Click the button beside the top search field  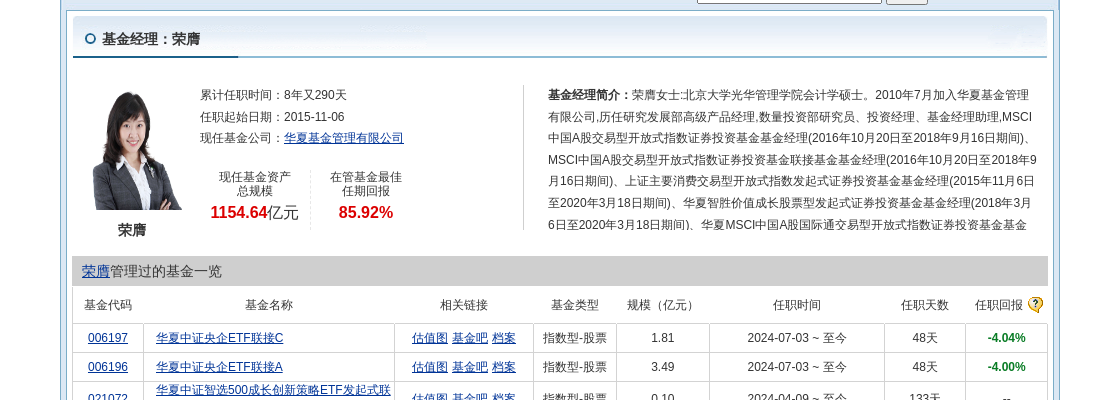[x=907, y=1]
